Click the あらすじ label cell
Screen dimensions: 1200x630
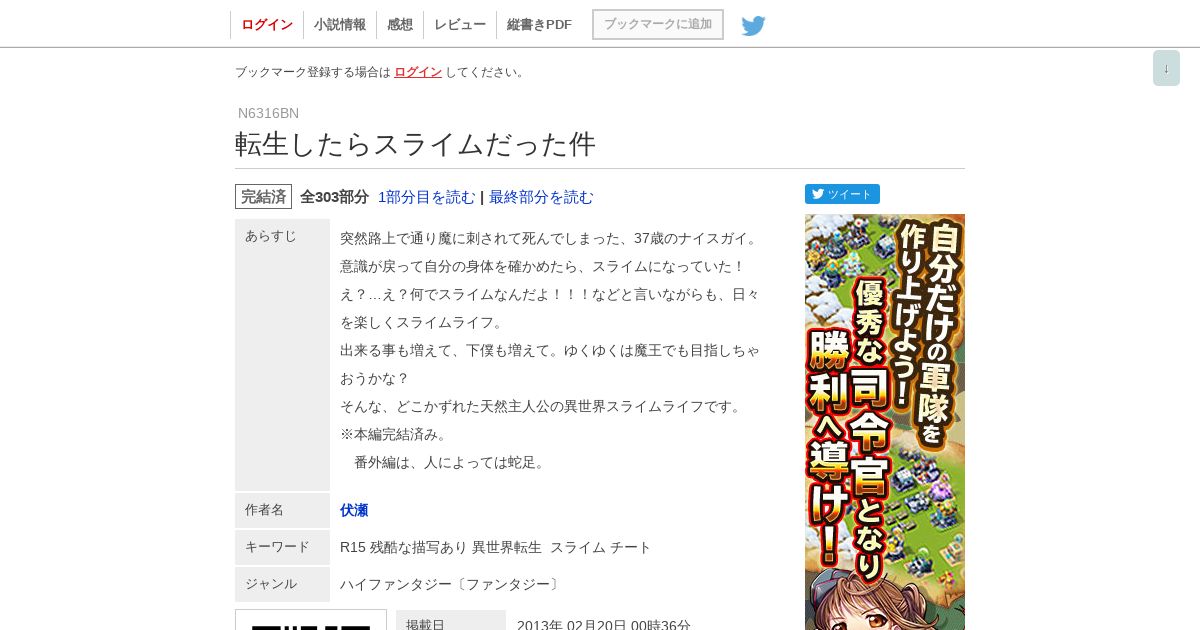pos(282,355)
